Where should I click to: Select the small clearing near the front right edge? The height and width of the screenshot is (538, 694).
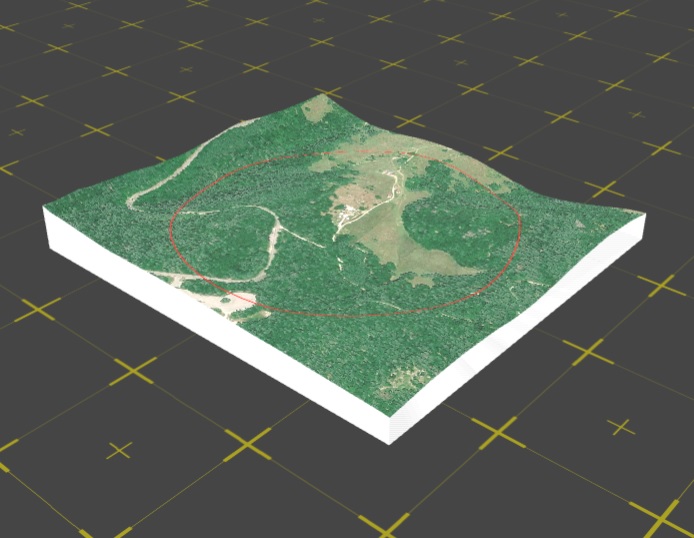click(x=405, y=380)
